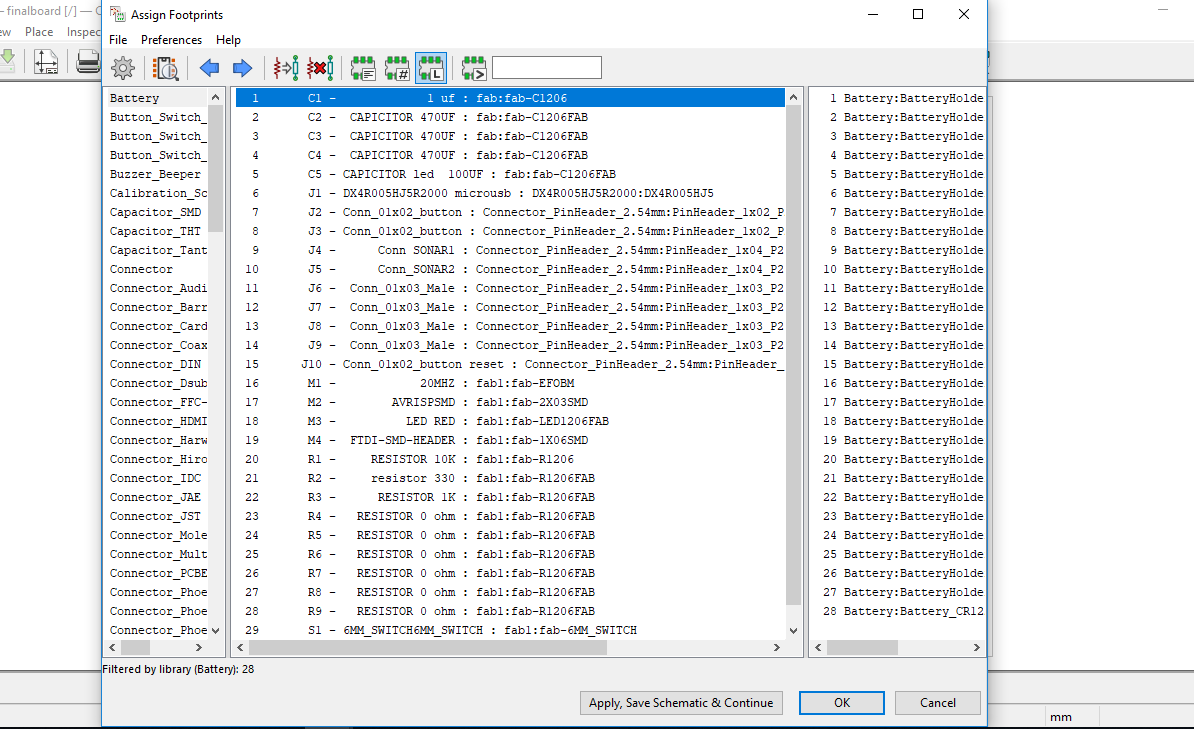Click component list vertical scrollbar up arrow
The image size is (1194, 729).
[x=793, y=98]
